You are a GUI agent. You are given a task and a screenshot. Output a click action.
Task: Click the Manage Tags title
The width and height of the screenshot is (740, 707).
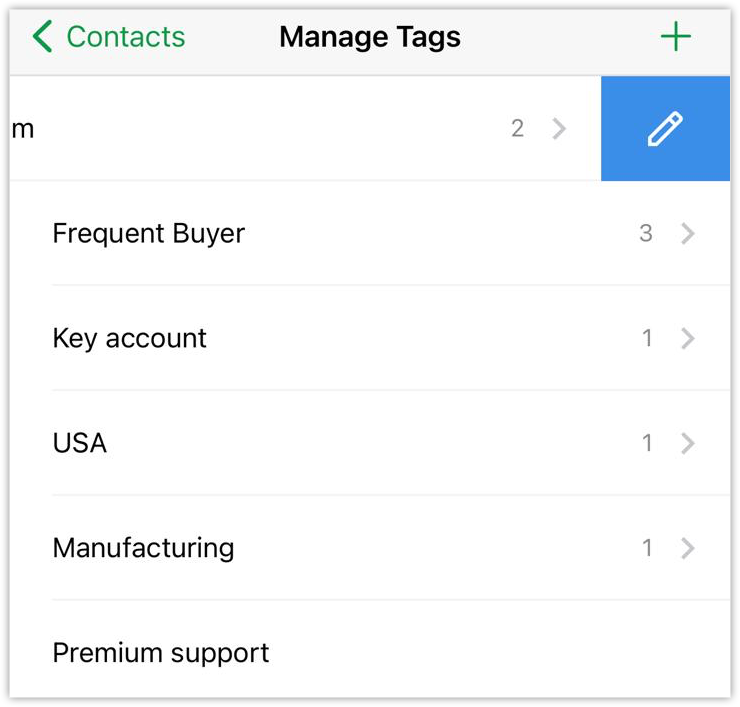pos(370,37)
